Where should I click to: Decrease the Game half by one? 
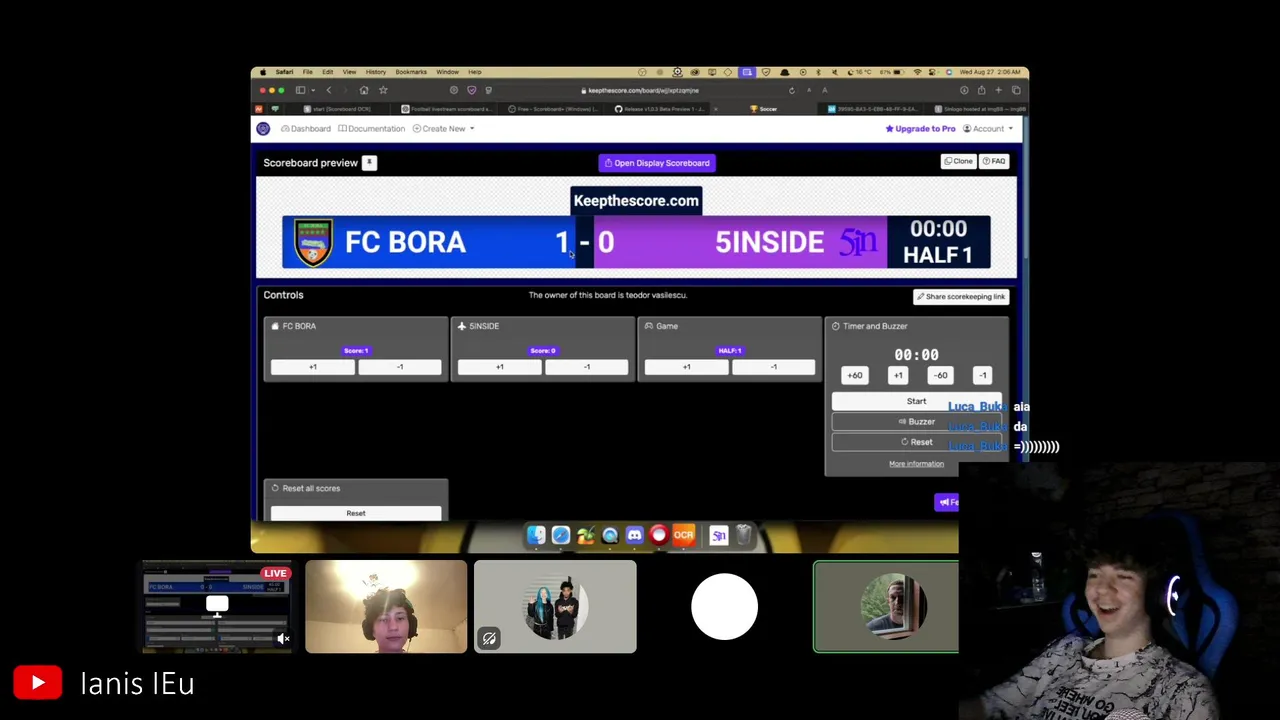point(774,367)
